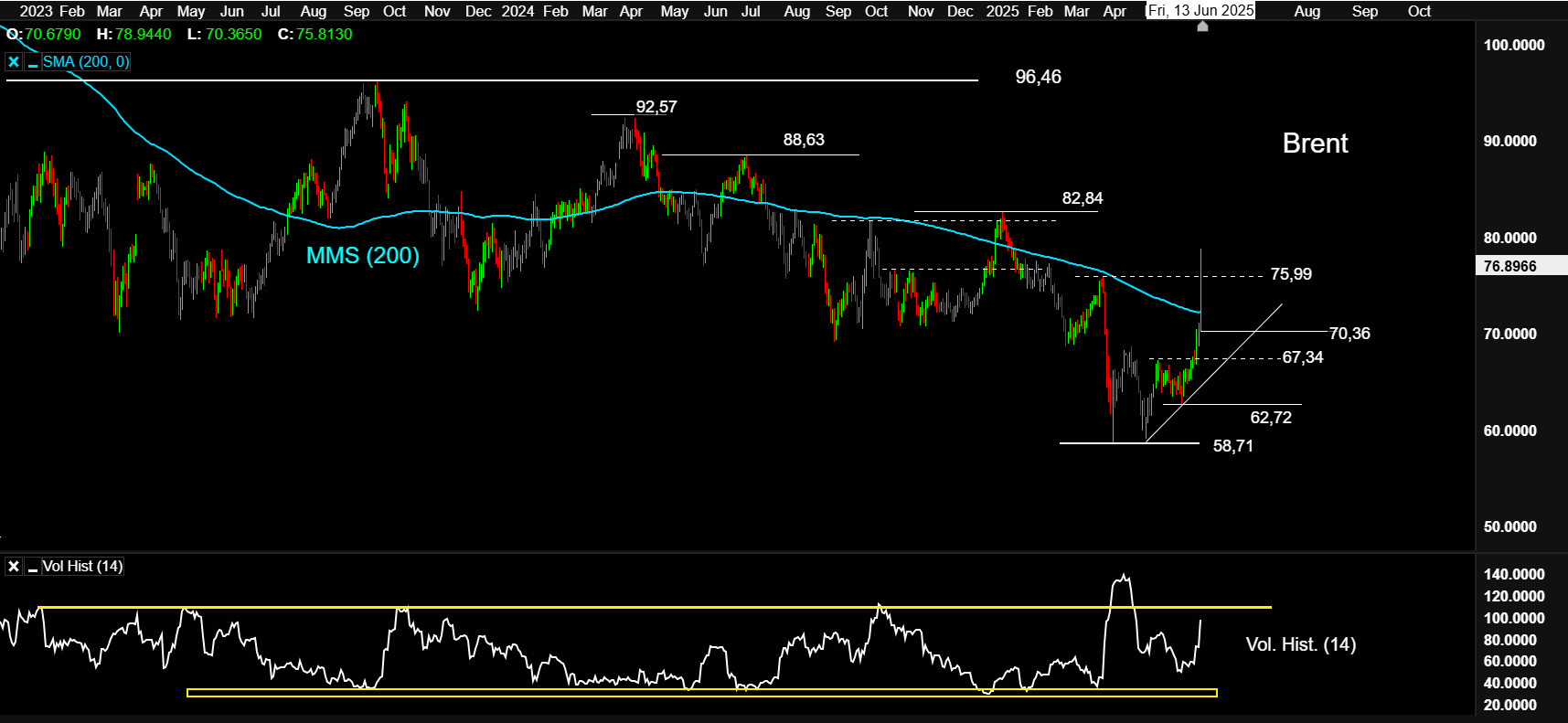Select the 88,63 level label

(804, 140)
